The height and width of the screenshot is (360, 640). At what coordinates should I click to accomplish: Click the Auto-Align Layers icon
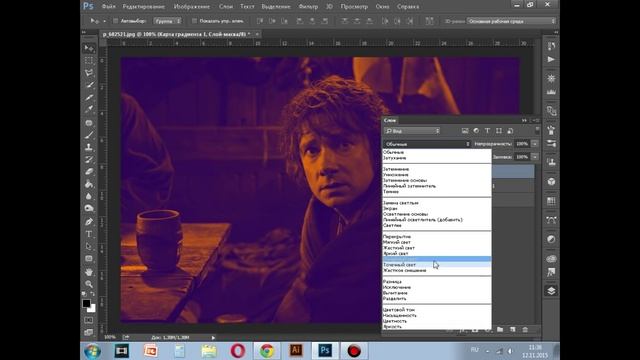(429, 21)
